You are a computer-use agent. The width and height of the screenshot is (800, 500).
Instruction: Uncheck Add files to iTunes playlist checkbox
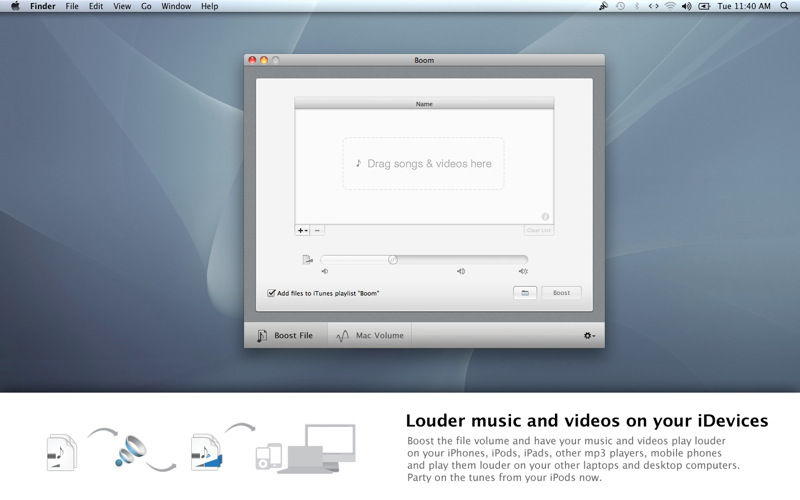[x=271, y=293]
